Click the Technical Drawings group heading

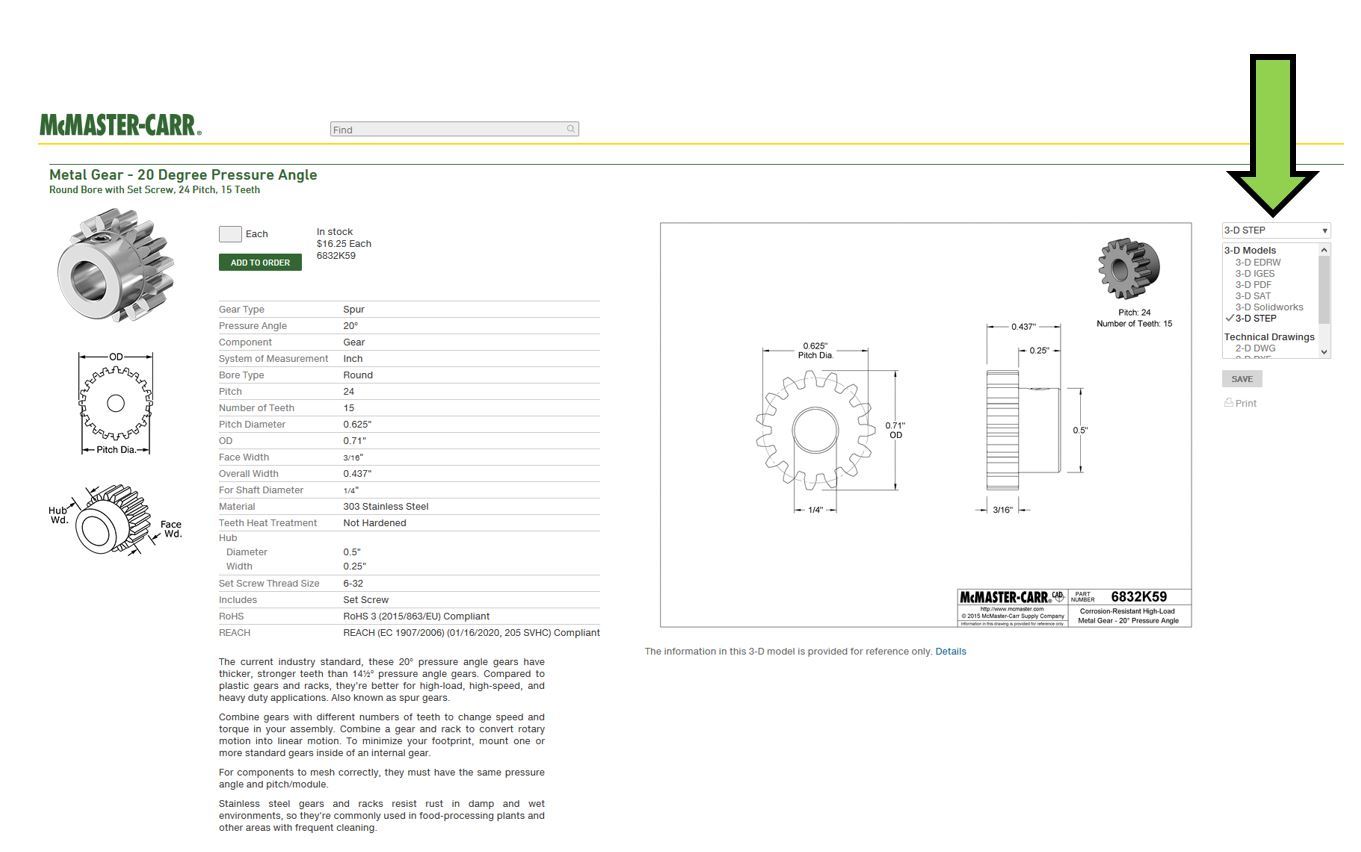(x=1269, y=337)
